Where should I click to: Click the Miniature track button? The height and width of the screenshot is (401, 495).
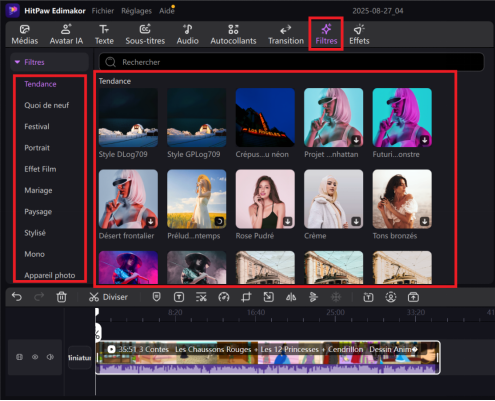[80, 358]
